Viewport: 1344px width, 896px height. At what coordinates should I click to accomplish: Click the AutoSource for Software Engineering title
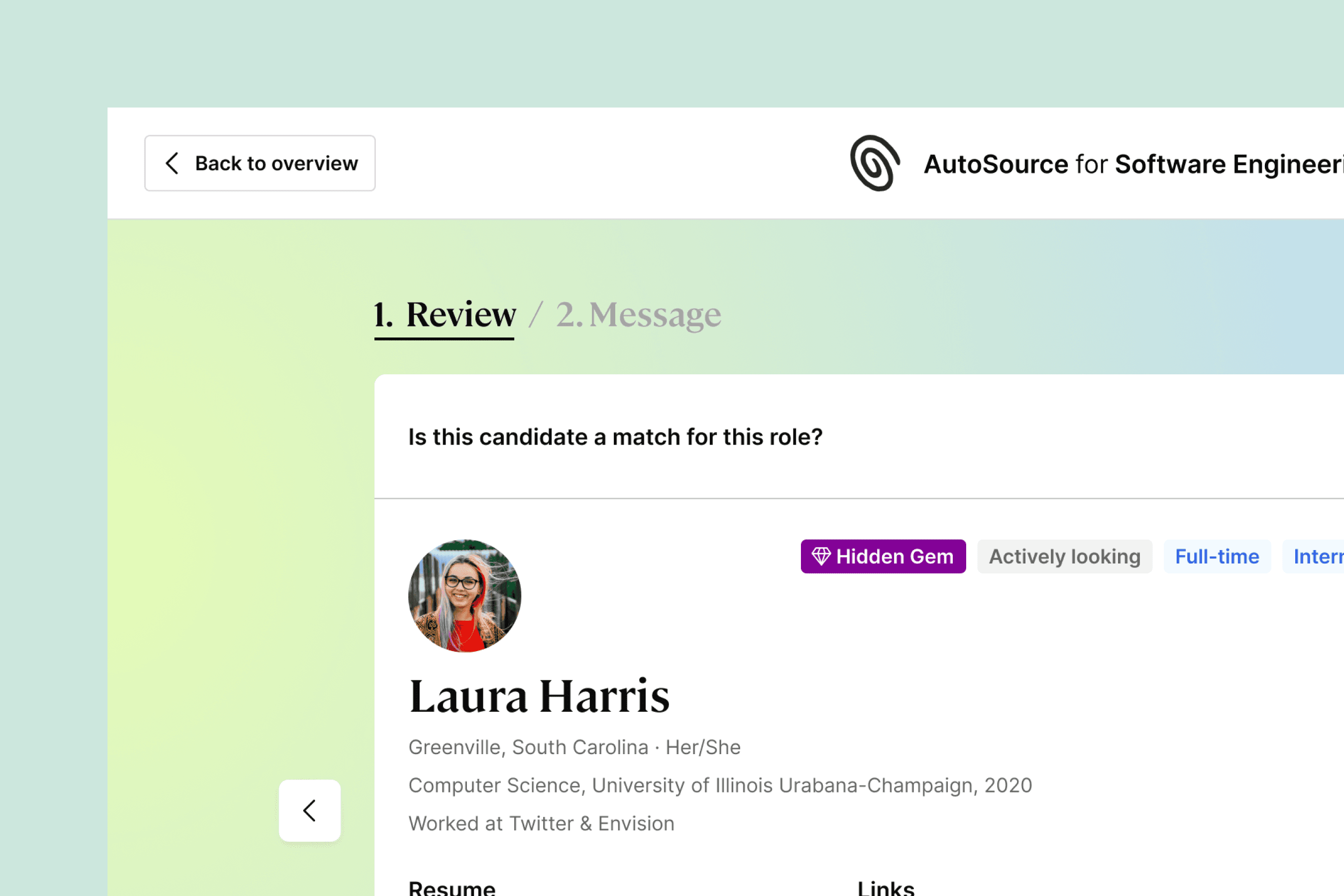[x=1131, y=165]
